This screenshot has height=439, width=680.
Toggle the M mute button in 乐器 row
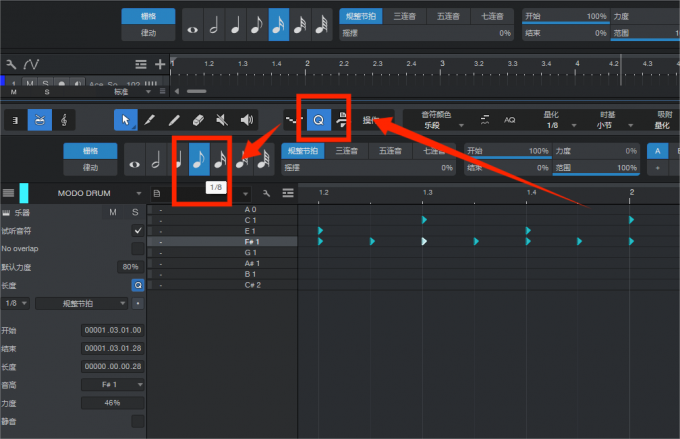[x=113, y=212]
